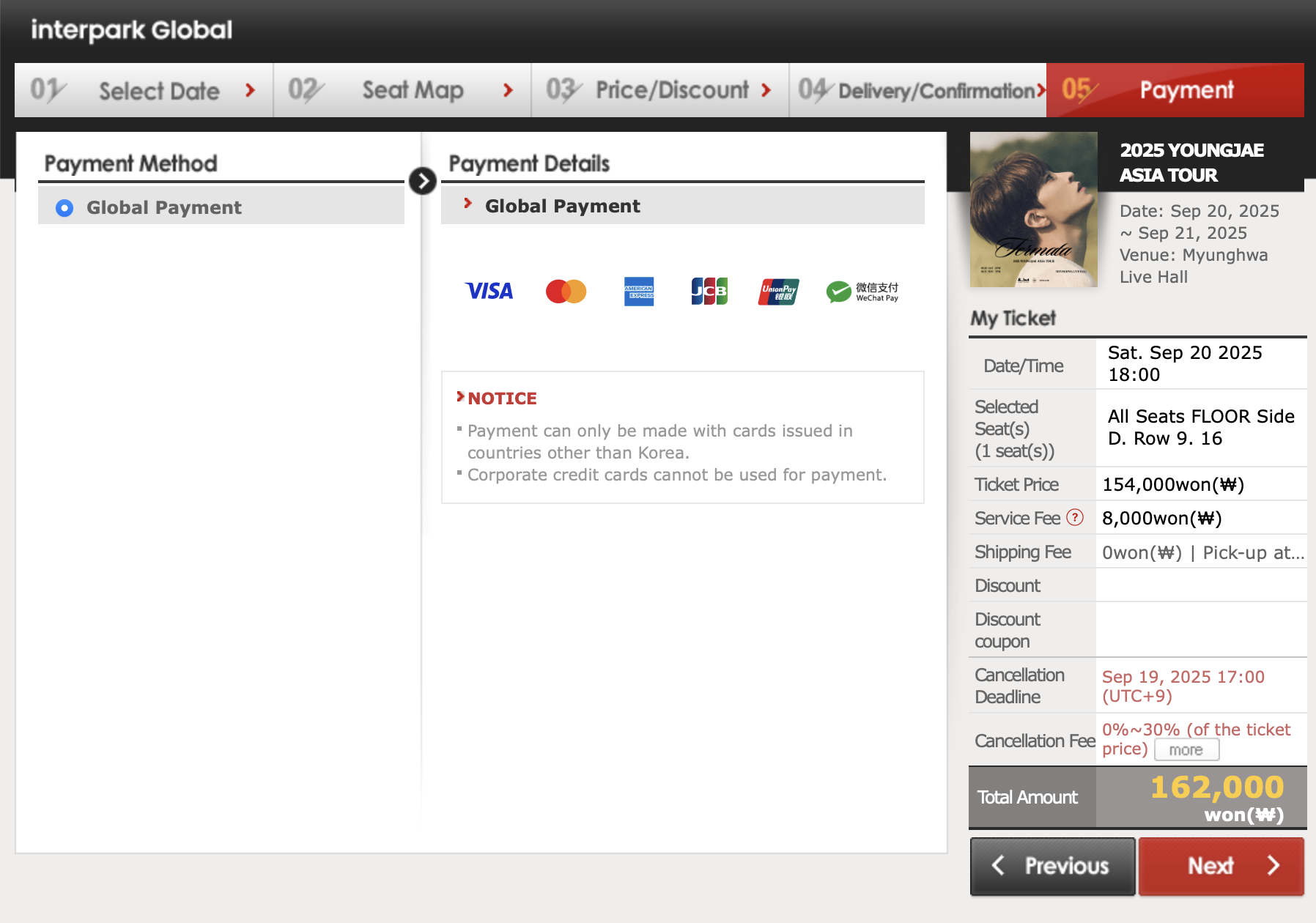Click the 'Corporate credit cards cannot be used' notice
This screenshot has height=923, width=1316.
point(677,475)
